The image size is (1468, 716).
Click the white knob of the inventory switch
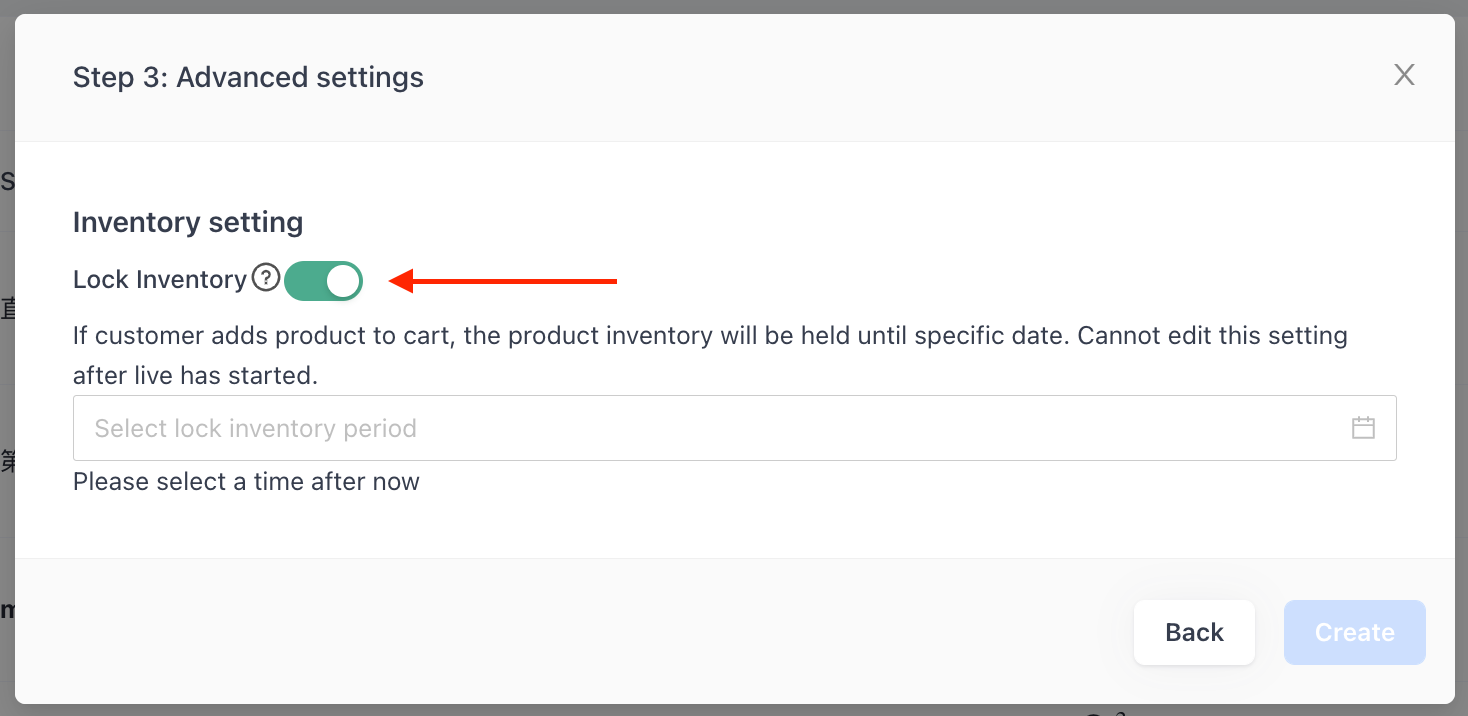click(x=343, y=281)
